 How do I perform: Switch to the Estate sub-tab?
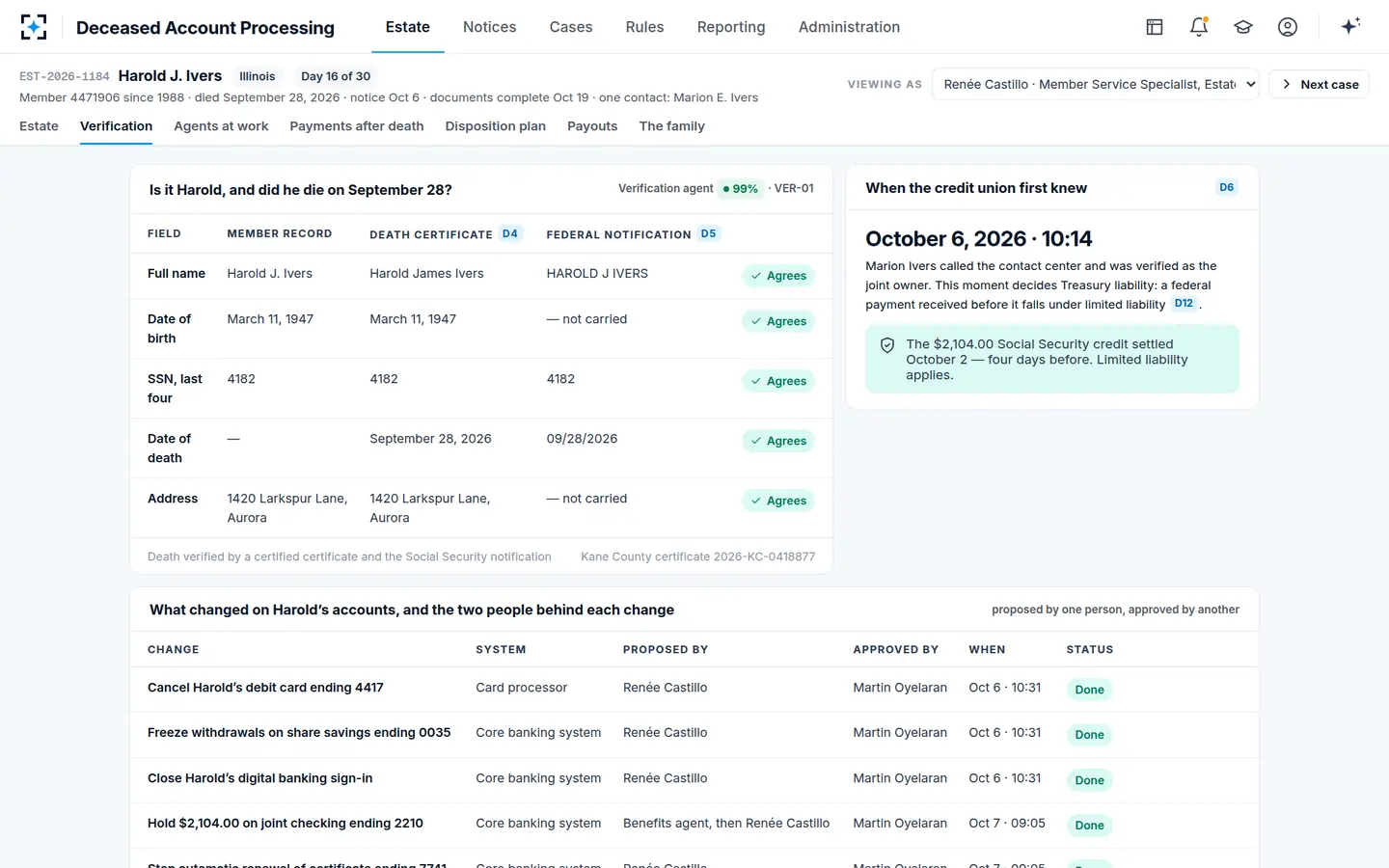39,126
